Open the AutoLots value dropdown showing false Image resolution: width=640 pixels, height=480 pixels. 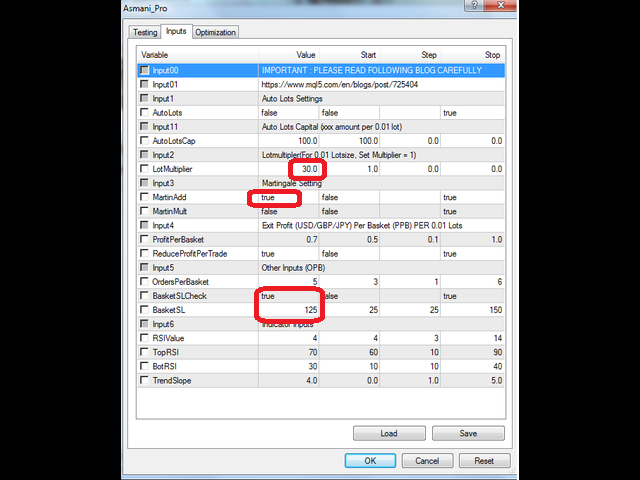coord(289,113)
